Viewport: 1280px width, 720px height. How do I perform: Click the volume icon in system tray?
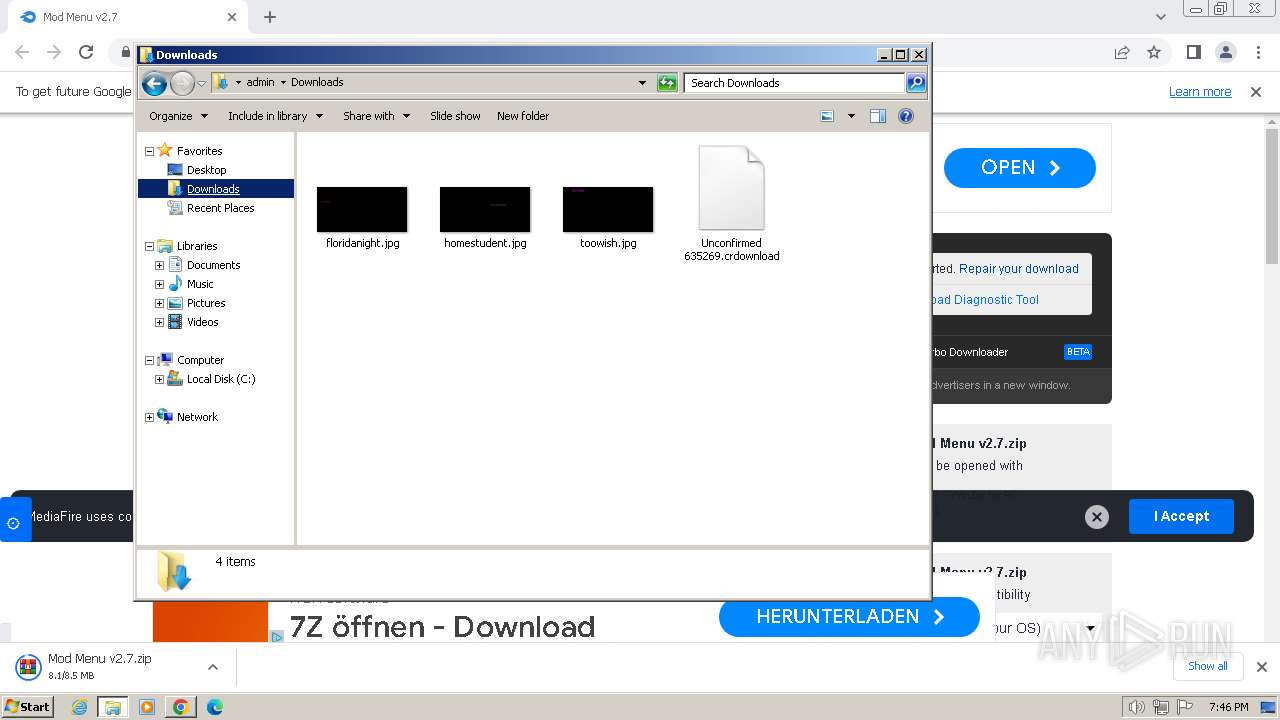tap(1137, 707)
